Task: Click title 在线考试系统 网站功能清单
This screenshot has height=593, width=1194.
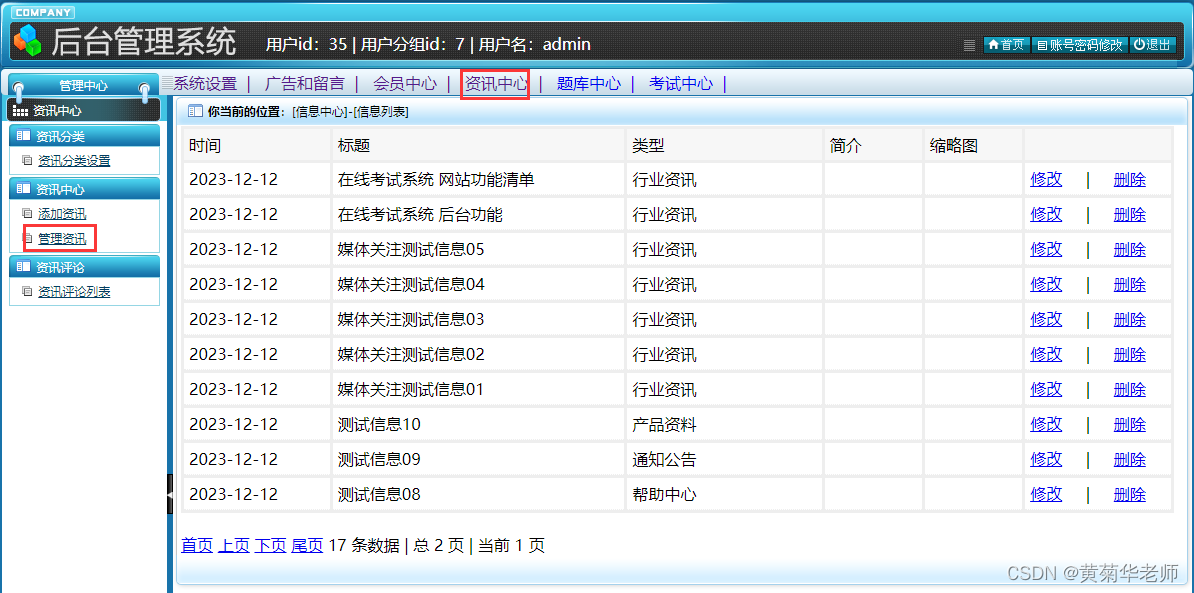Action: 436,180
